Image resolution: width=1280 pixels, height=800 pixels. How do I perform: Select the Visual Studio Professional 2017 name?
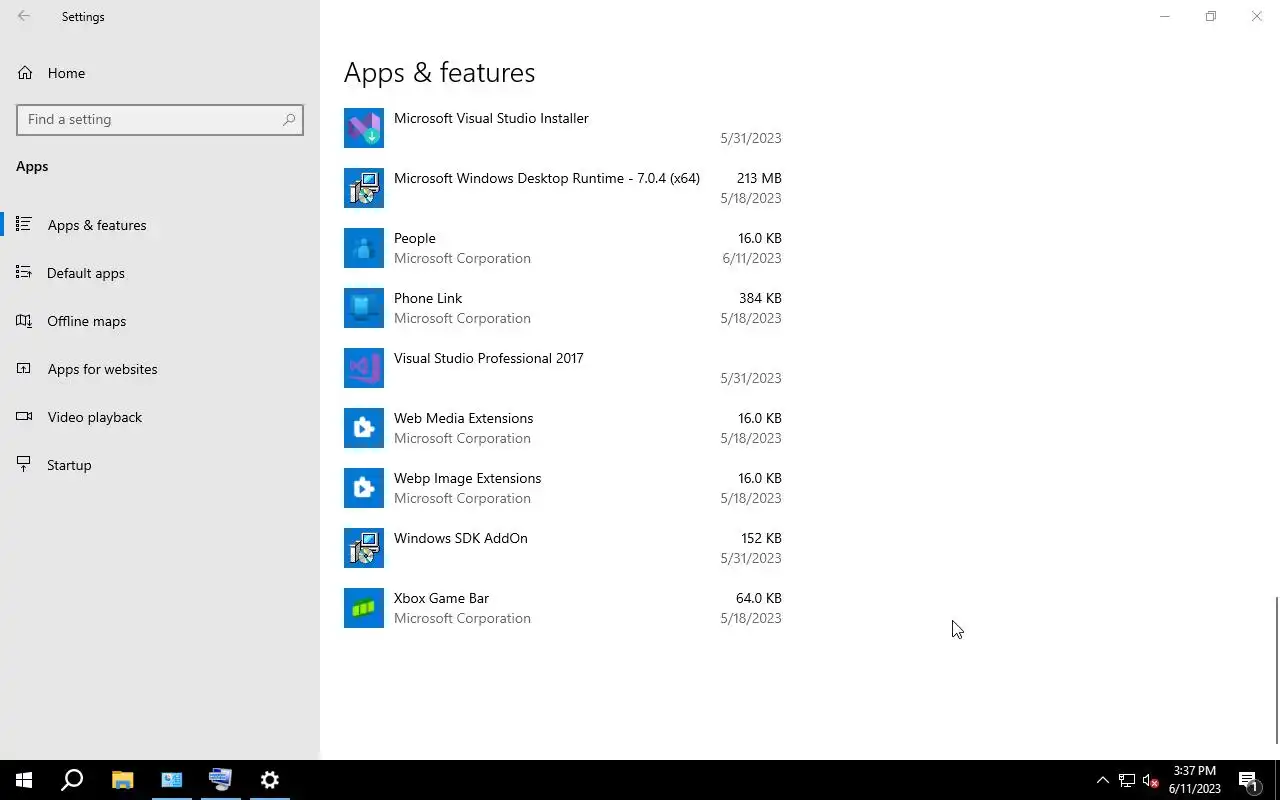click(x=489, y=358)
